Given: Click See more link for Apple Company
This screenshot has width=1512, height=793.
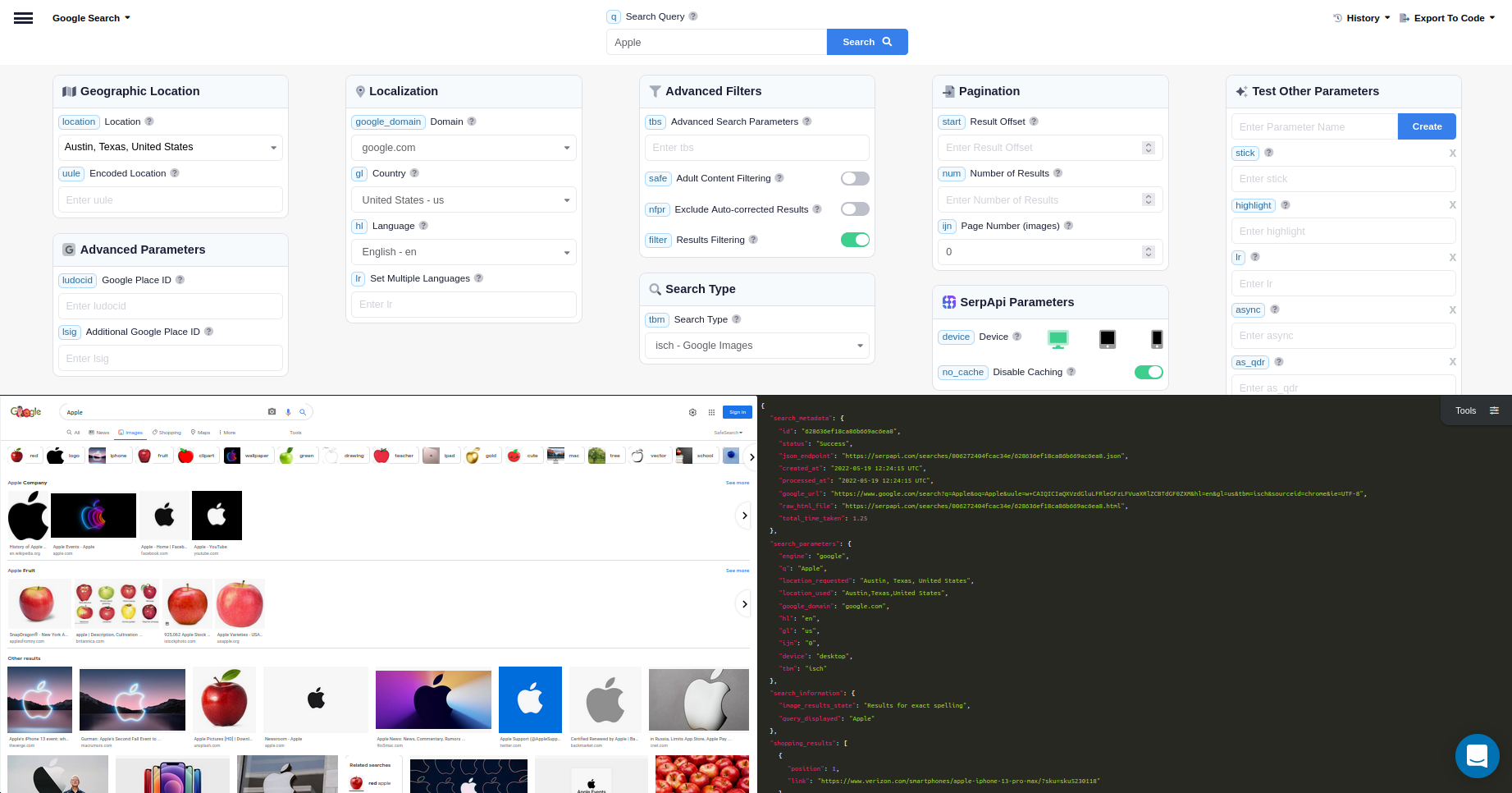Looking at the screenshot, I should coord(738,483).
